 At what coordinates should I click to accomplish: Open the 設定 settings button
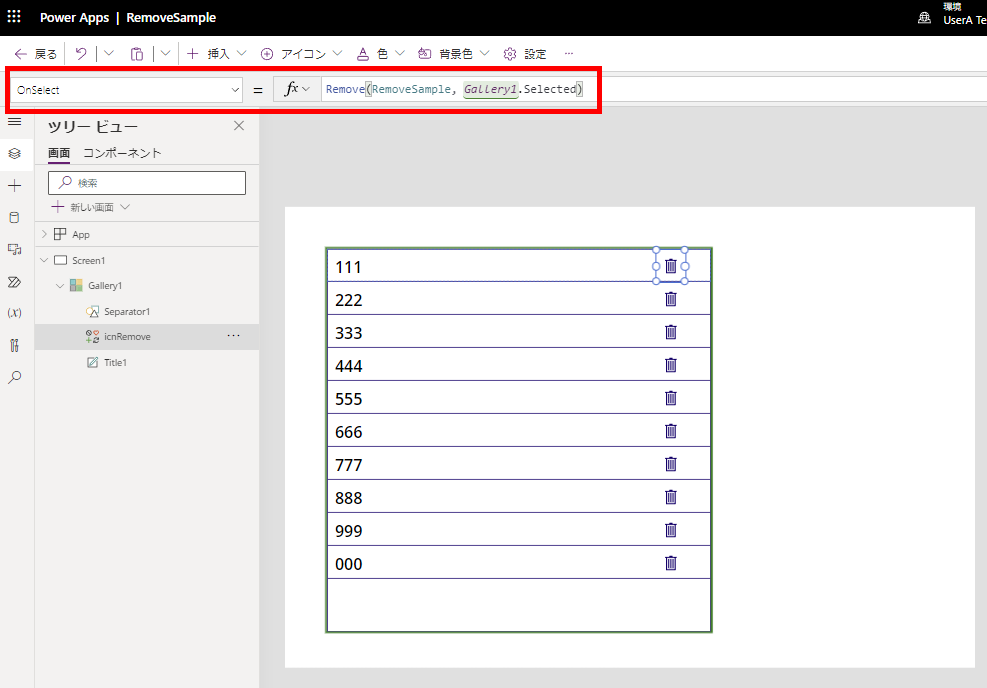[x=525, y=54]
